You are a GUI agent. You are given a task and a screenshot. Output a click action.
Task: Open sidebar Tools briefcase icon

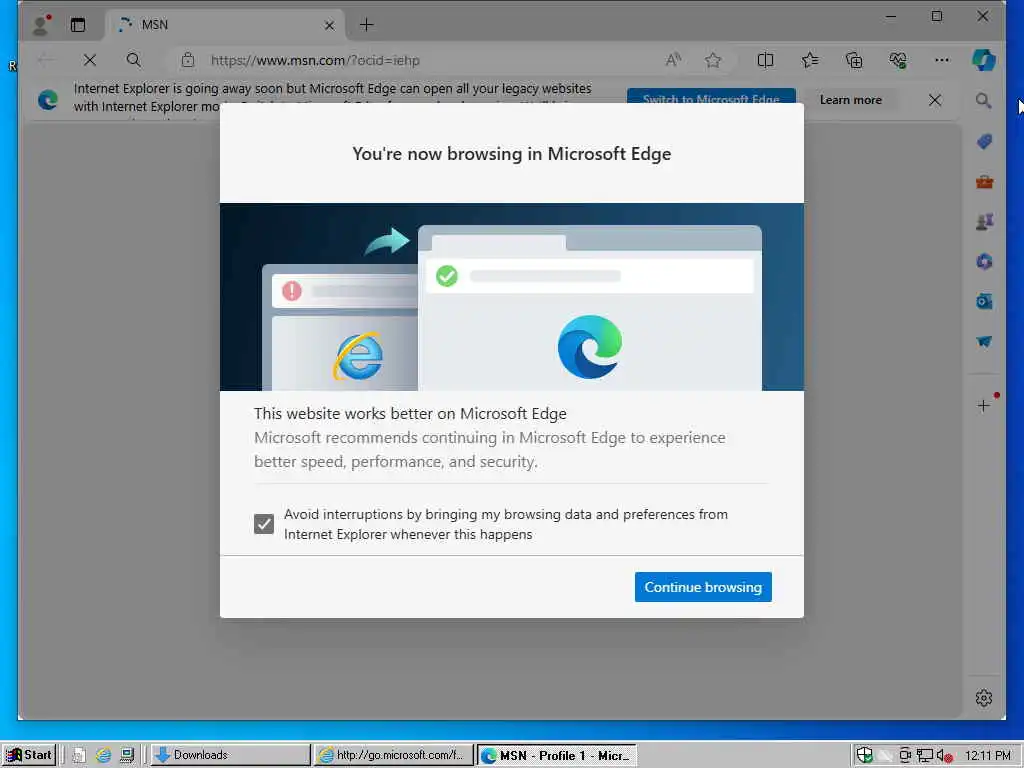[984, 182]
